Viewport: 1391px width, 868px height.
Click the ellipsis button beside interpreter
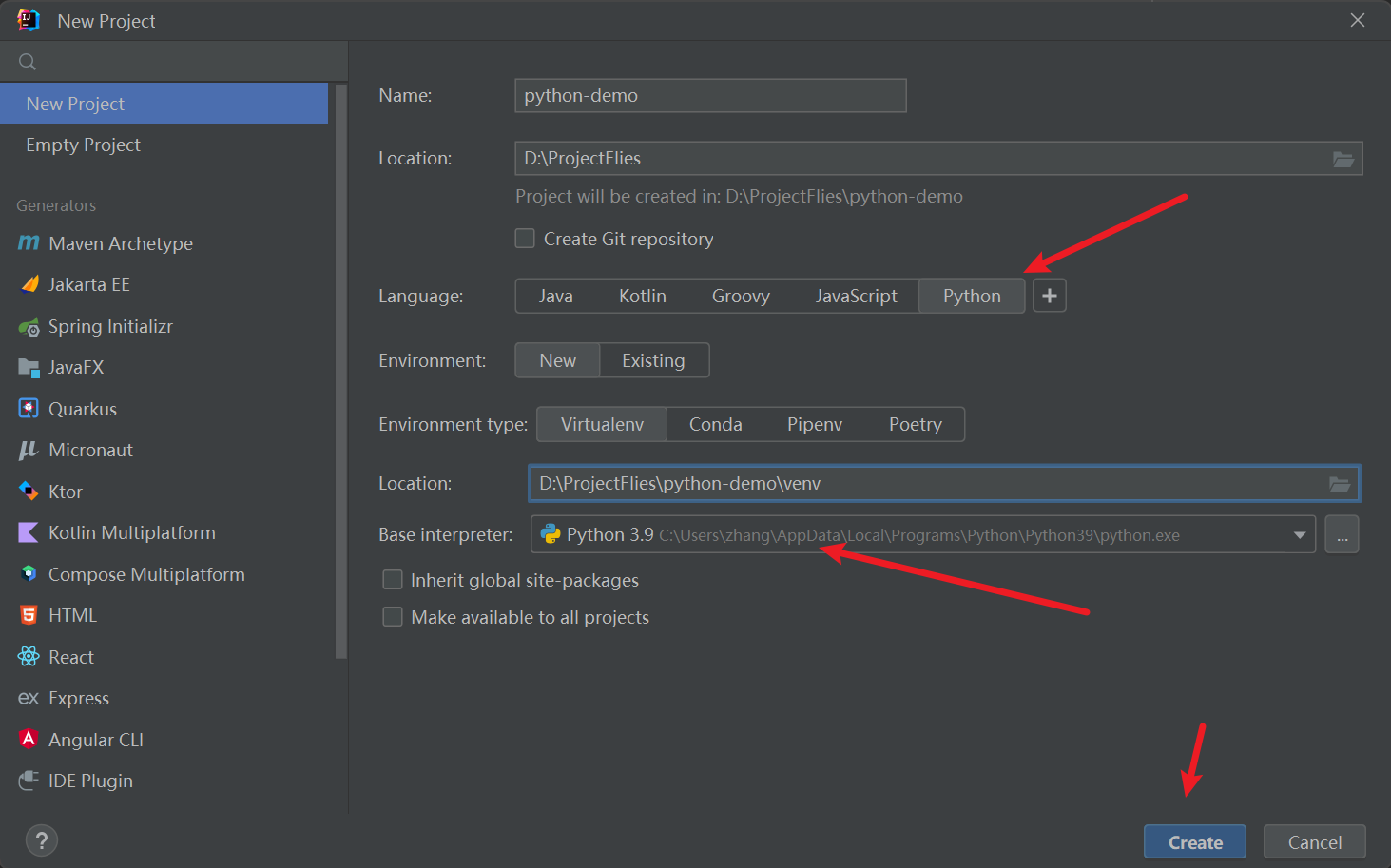(1342, 534)
